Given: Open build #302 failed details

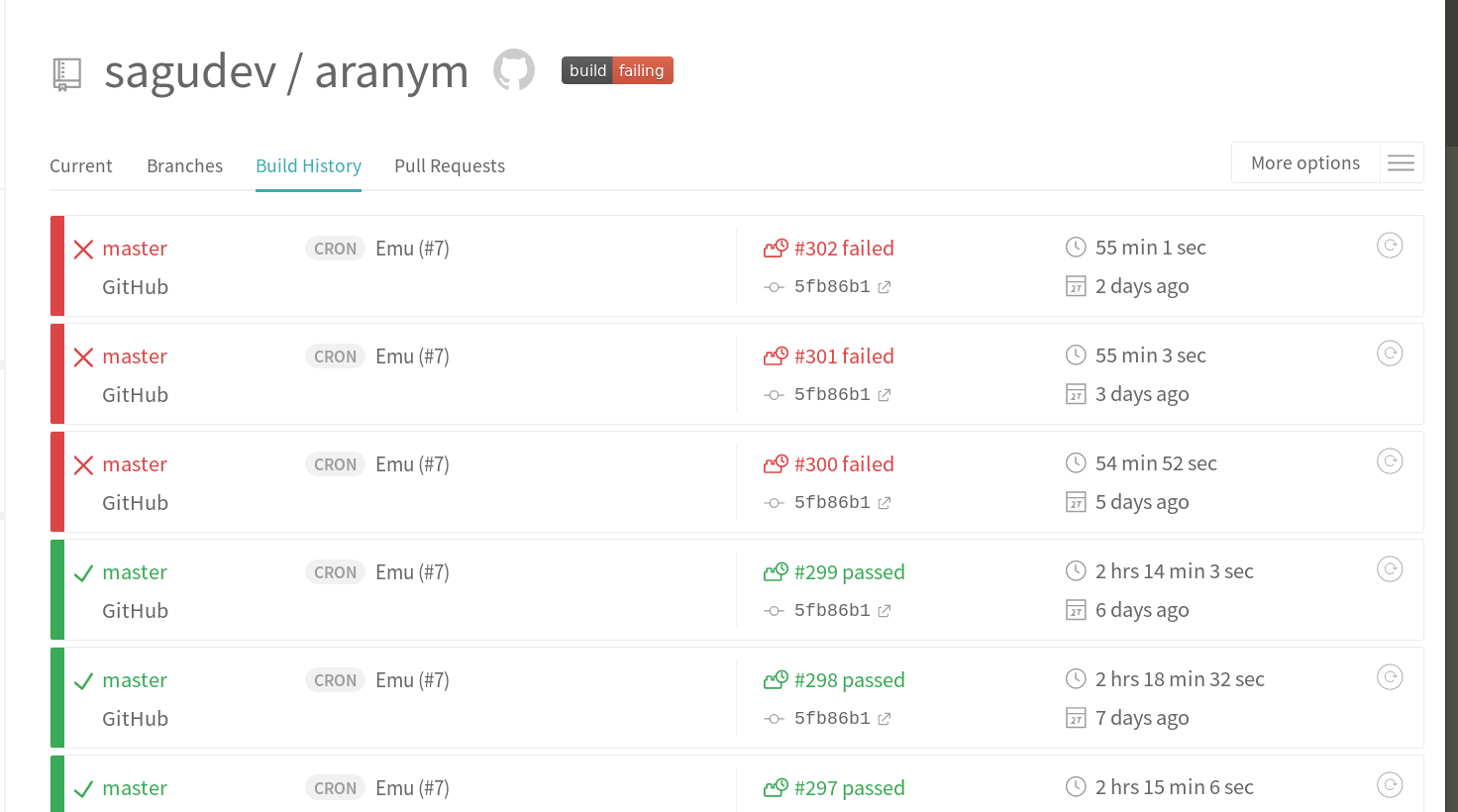Looking at the screenshot, I should [844, 248].
